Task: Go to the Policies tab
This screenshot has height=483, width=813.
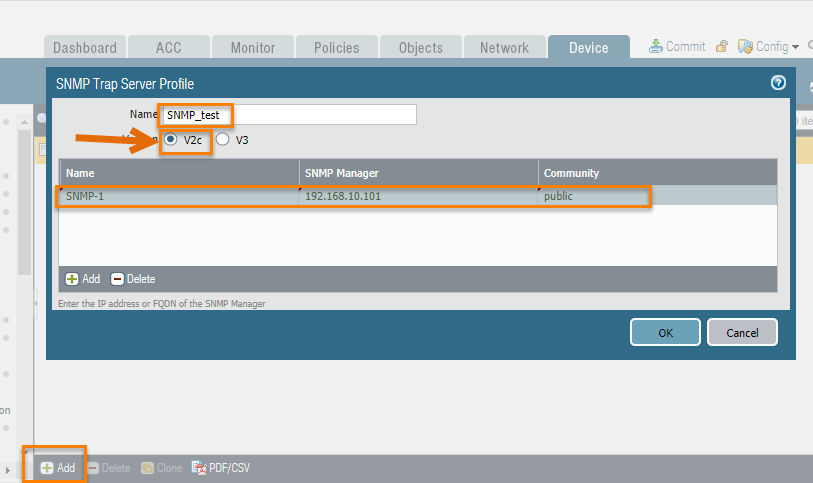Action: pos(337,47)
